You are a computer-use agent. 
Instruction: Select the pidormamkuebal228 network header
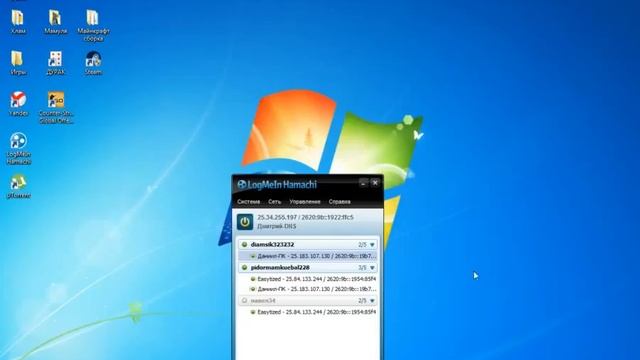pyautogui.click(x=308, y=267)
